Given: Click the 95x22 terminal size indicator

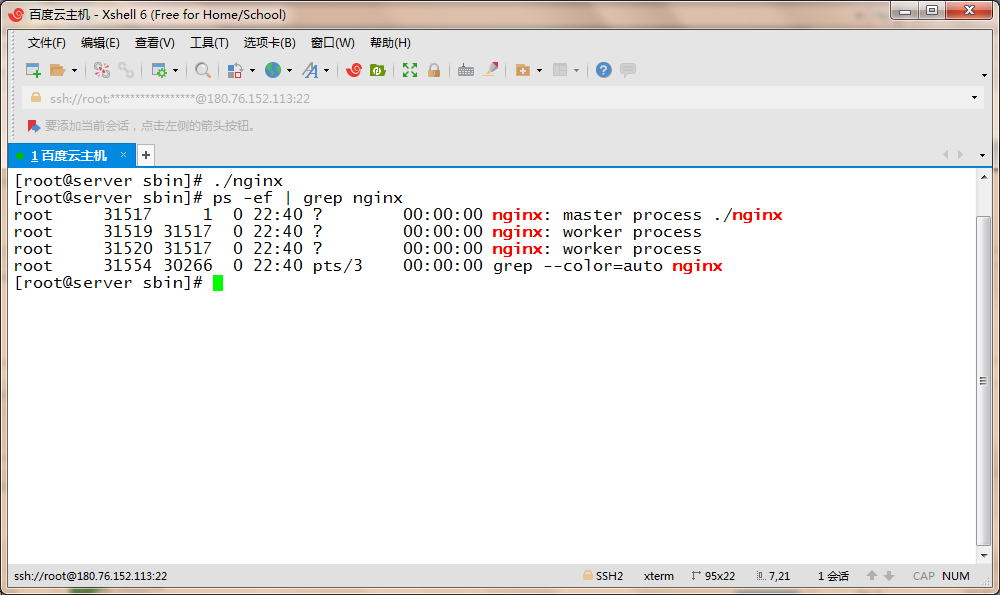Looking at the screenshot, I should [x=713, y=576].
